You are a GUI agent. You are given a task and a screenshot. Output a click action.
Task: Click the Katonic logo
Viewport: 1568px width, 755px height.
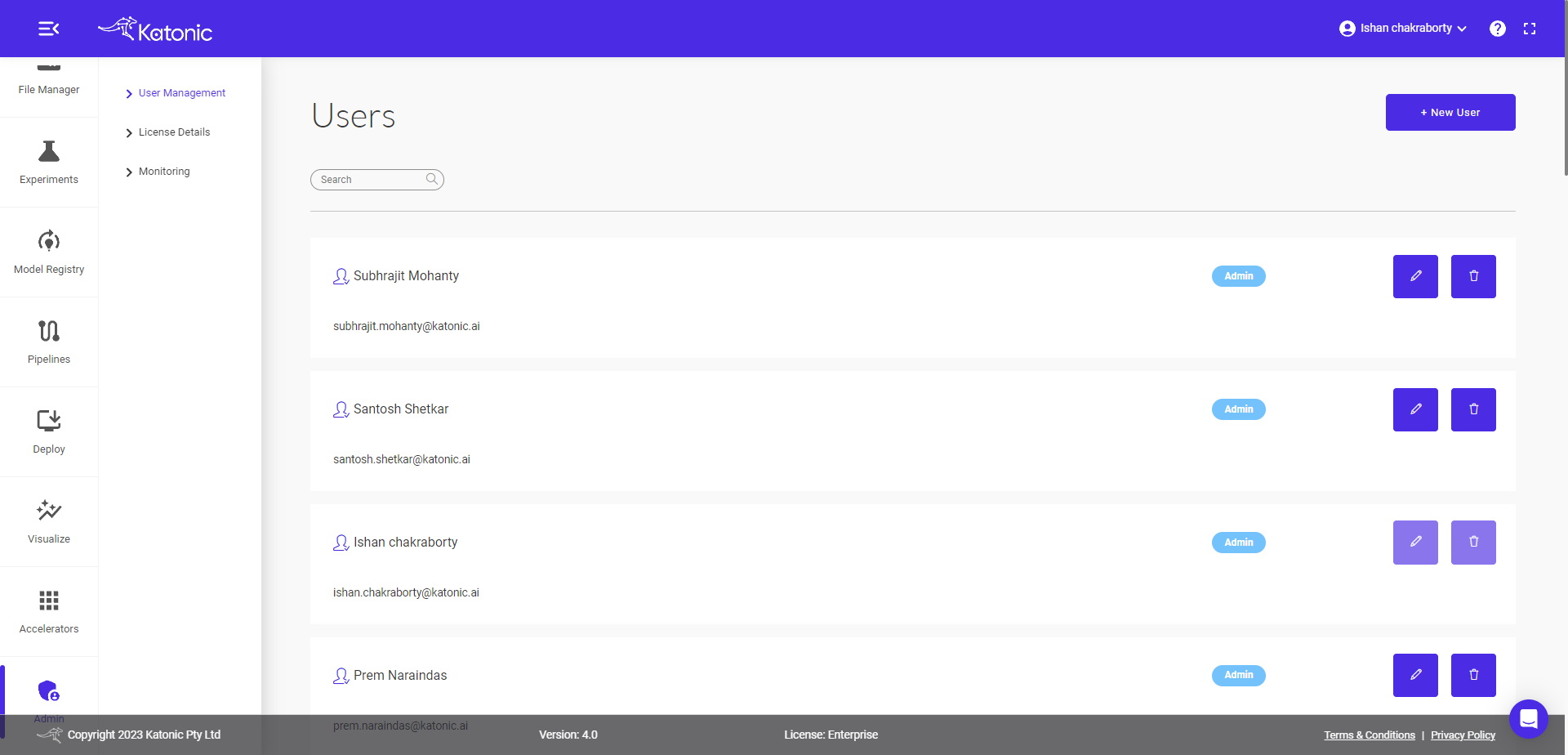[x=155, y=29]
